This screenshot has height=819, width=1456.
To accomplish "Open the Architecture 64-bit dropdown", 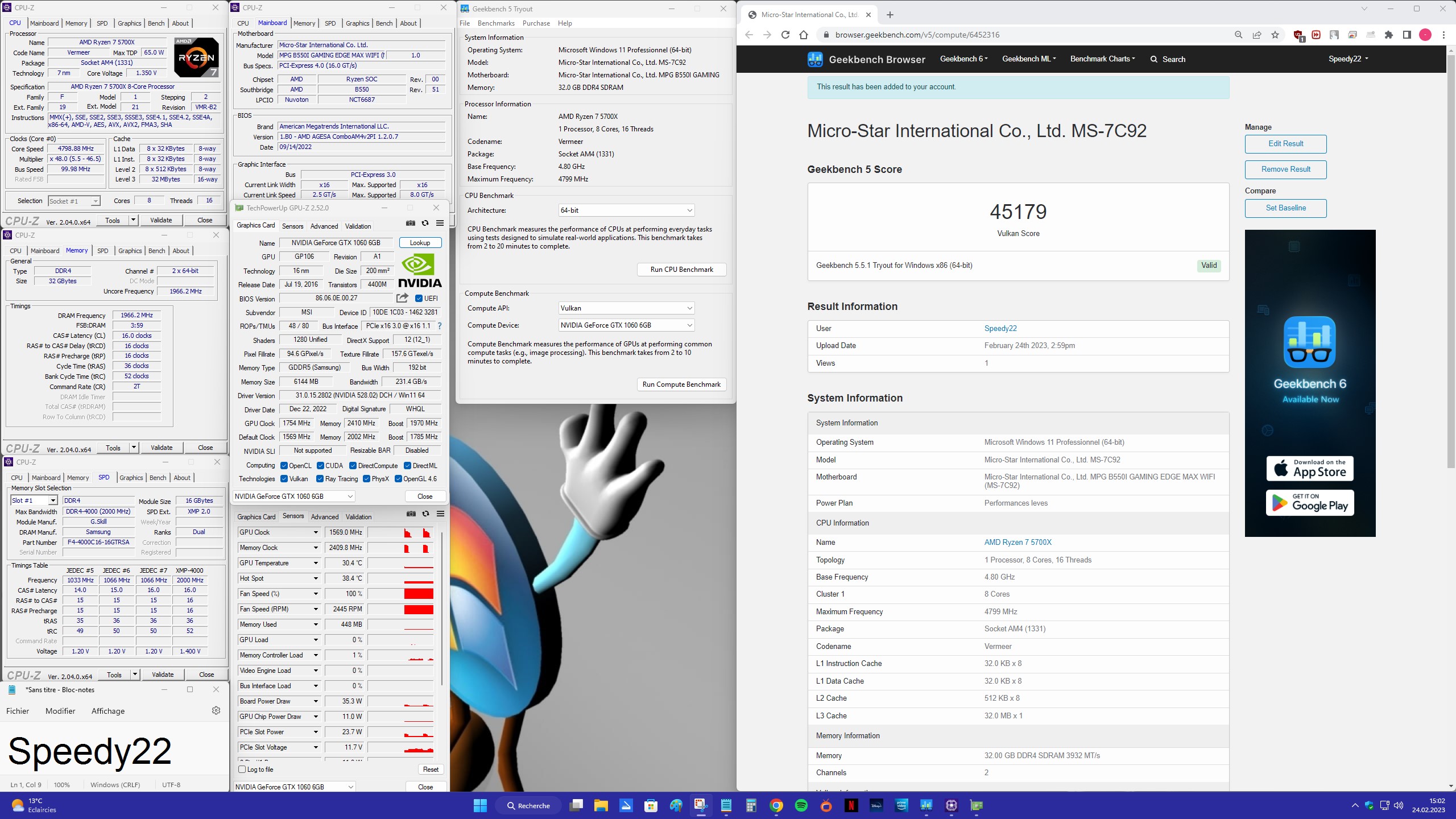I will click(626, 210).
